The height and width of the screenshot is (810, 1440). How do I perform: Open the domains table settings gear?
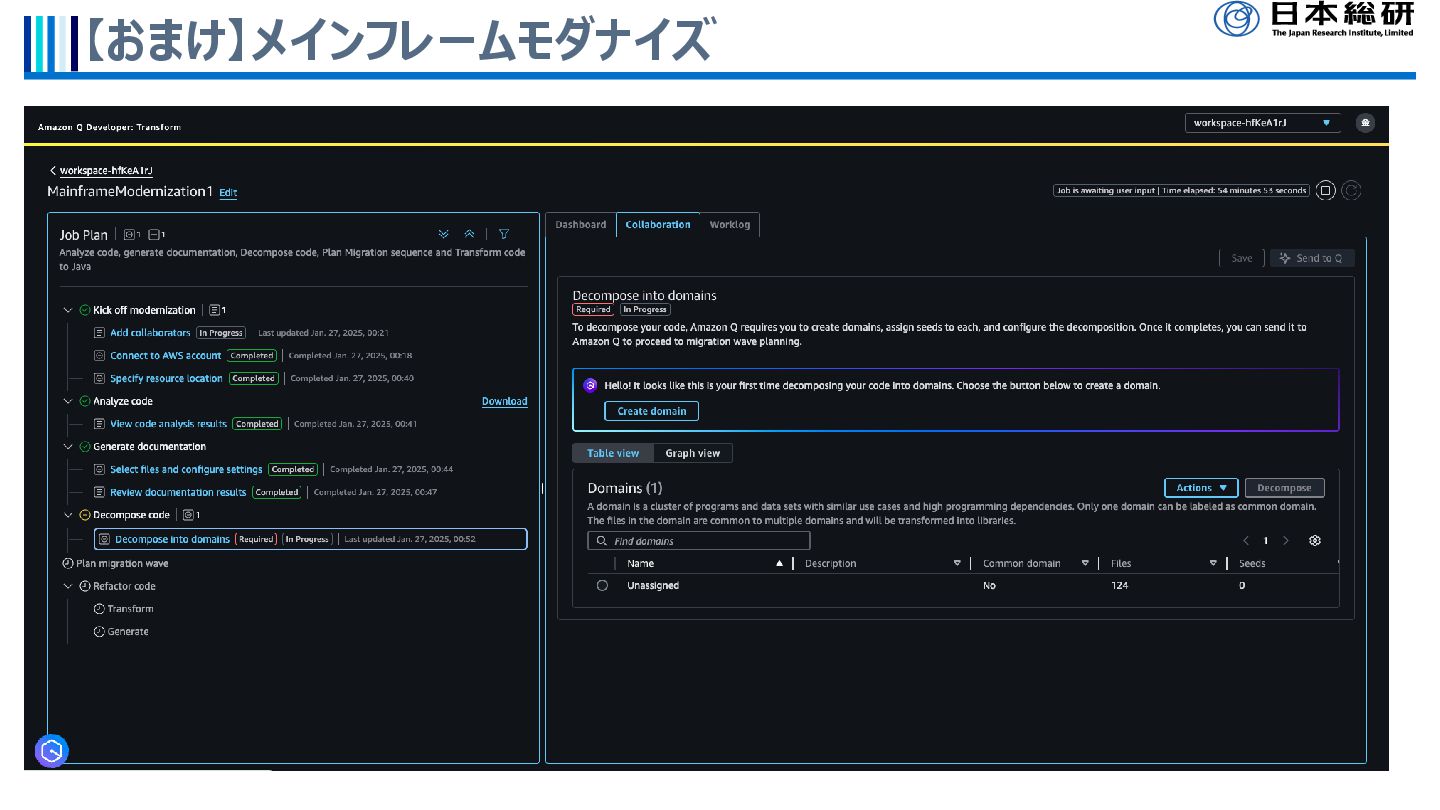[x=1315, y=540]
